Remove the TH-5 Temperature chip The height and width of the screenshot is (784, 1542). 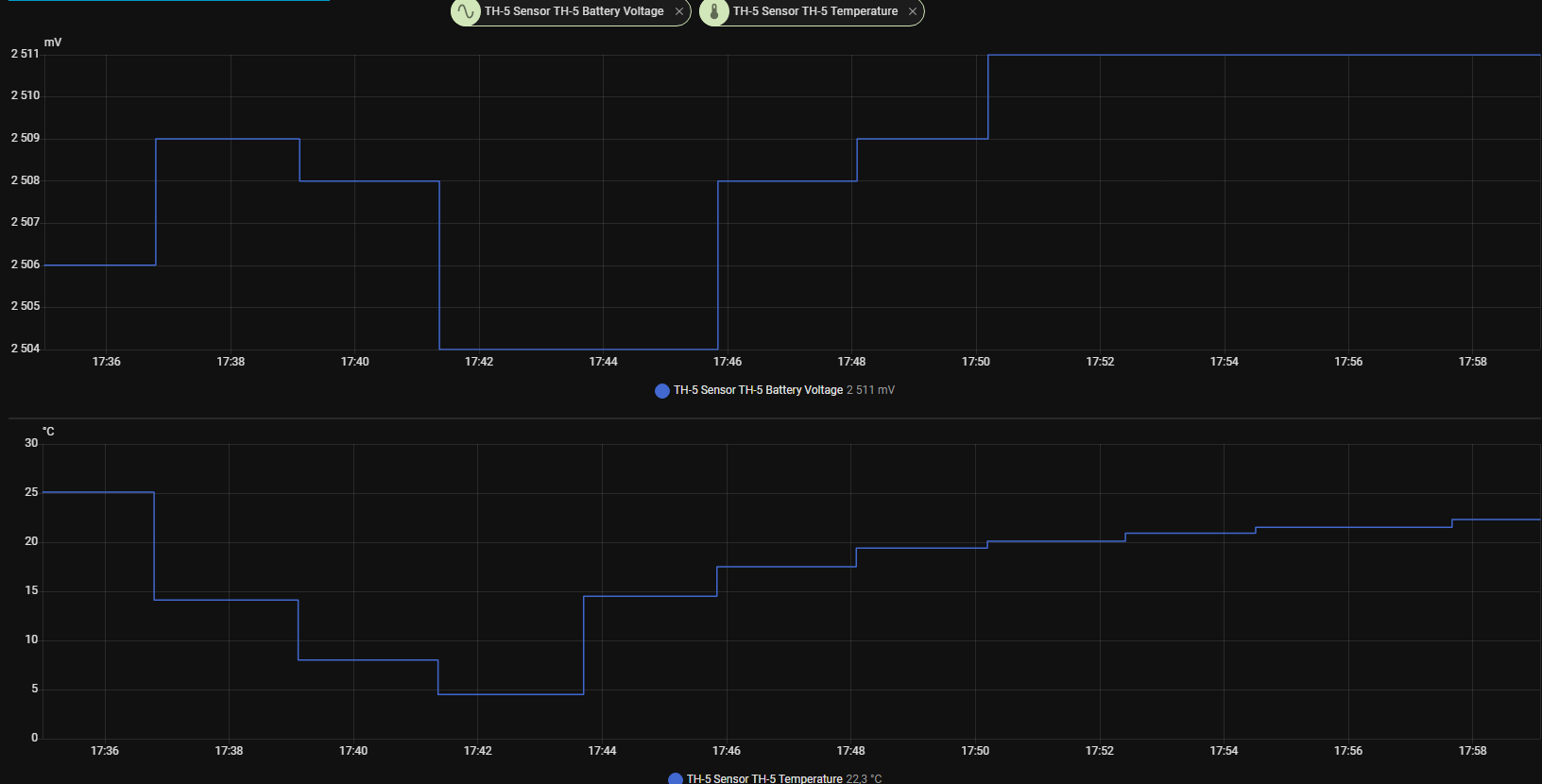point(912,11)
